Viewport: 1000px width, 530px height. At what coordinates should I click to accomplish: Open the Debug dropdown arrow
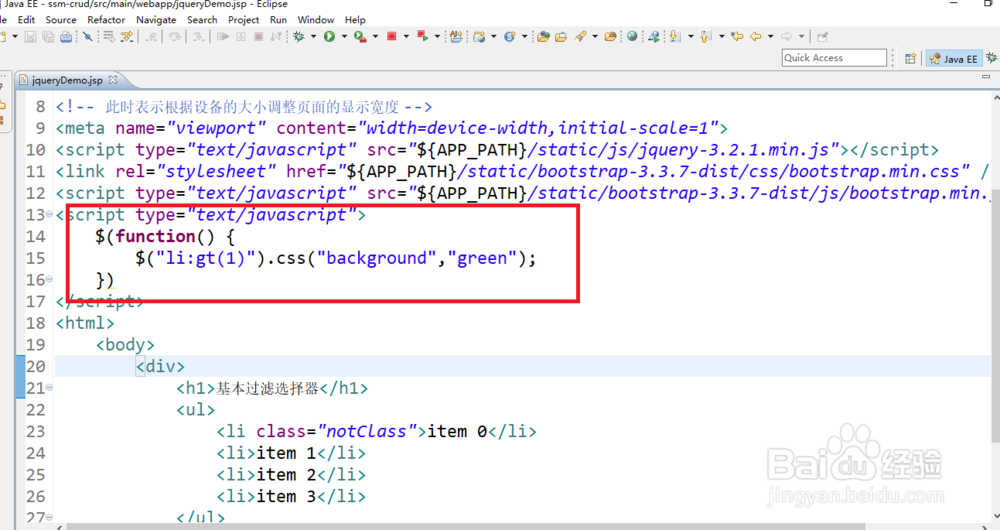[313, 37]
